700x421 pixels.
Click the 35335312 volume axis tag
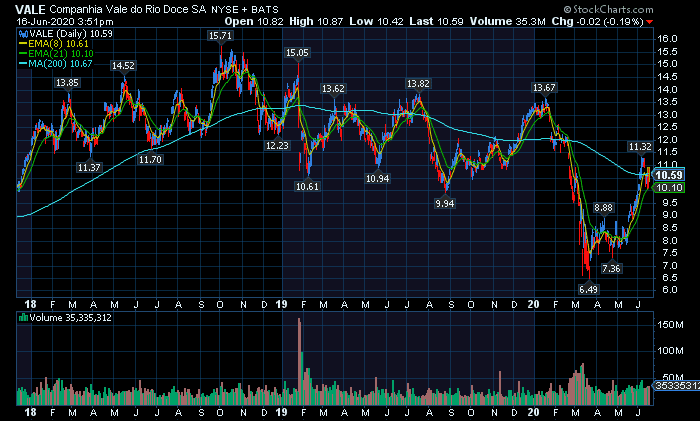point(678,385)
